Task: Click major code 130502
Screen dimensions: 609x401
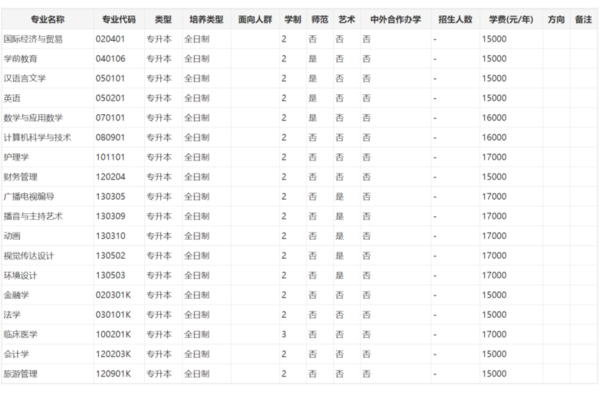Action: (111, 256)
